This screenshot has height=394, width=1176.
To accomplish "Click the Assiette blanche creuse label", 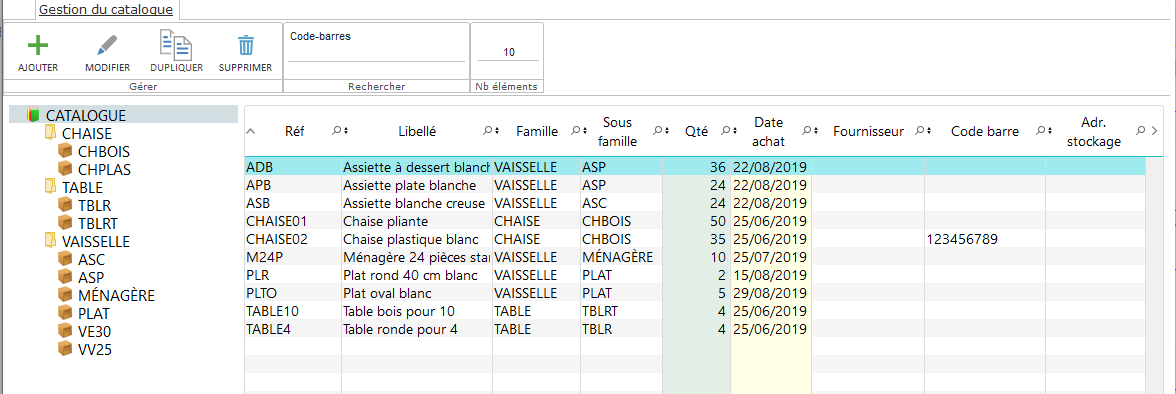I will [x=414, y=203].
